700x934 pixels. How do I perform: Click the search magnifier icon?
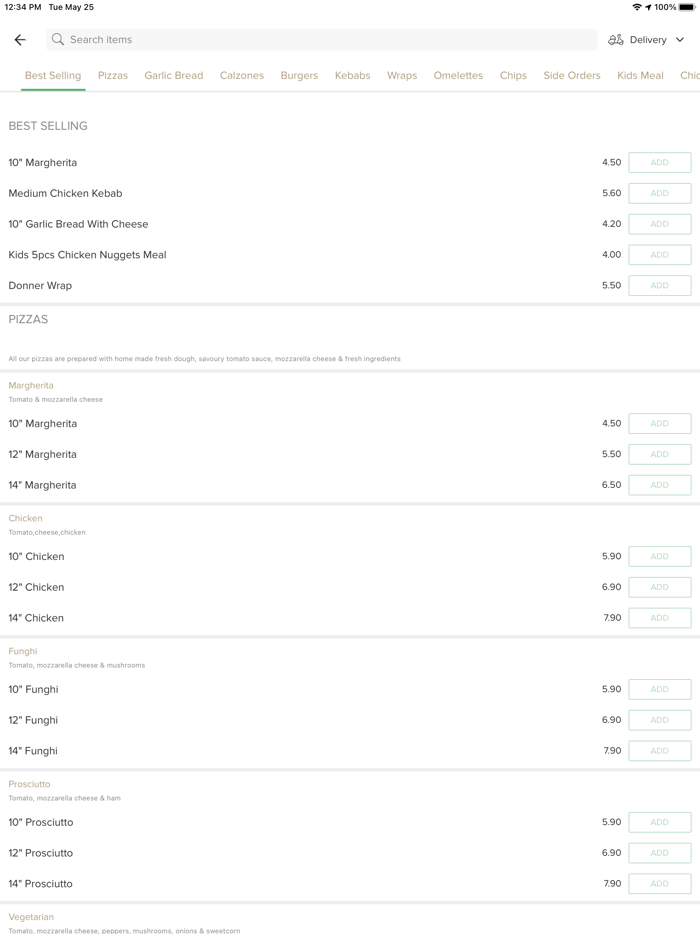(x=58, y=40)
